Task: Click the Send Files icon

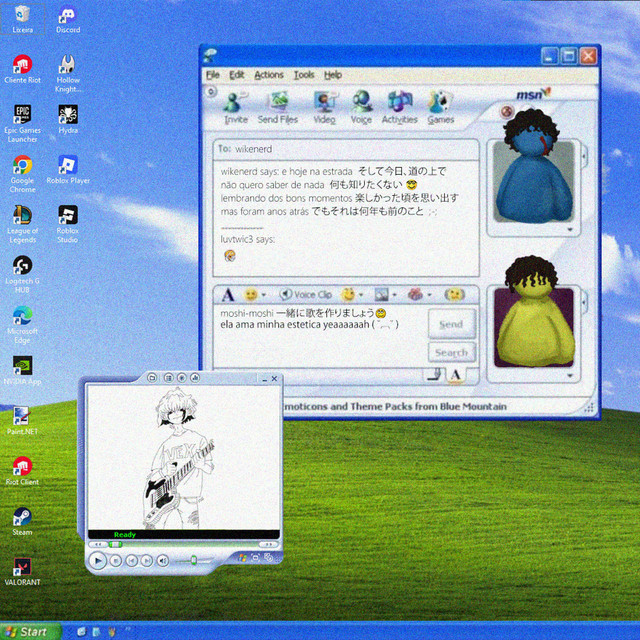Action: [277, 107]
